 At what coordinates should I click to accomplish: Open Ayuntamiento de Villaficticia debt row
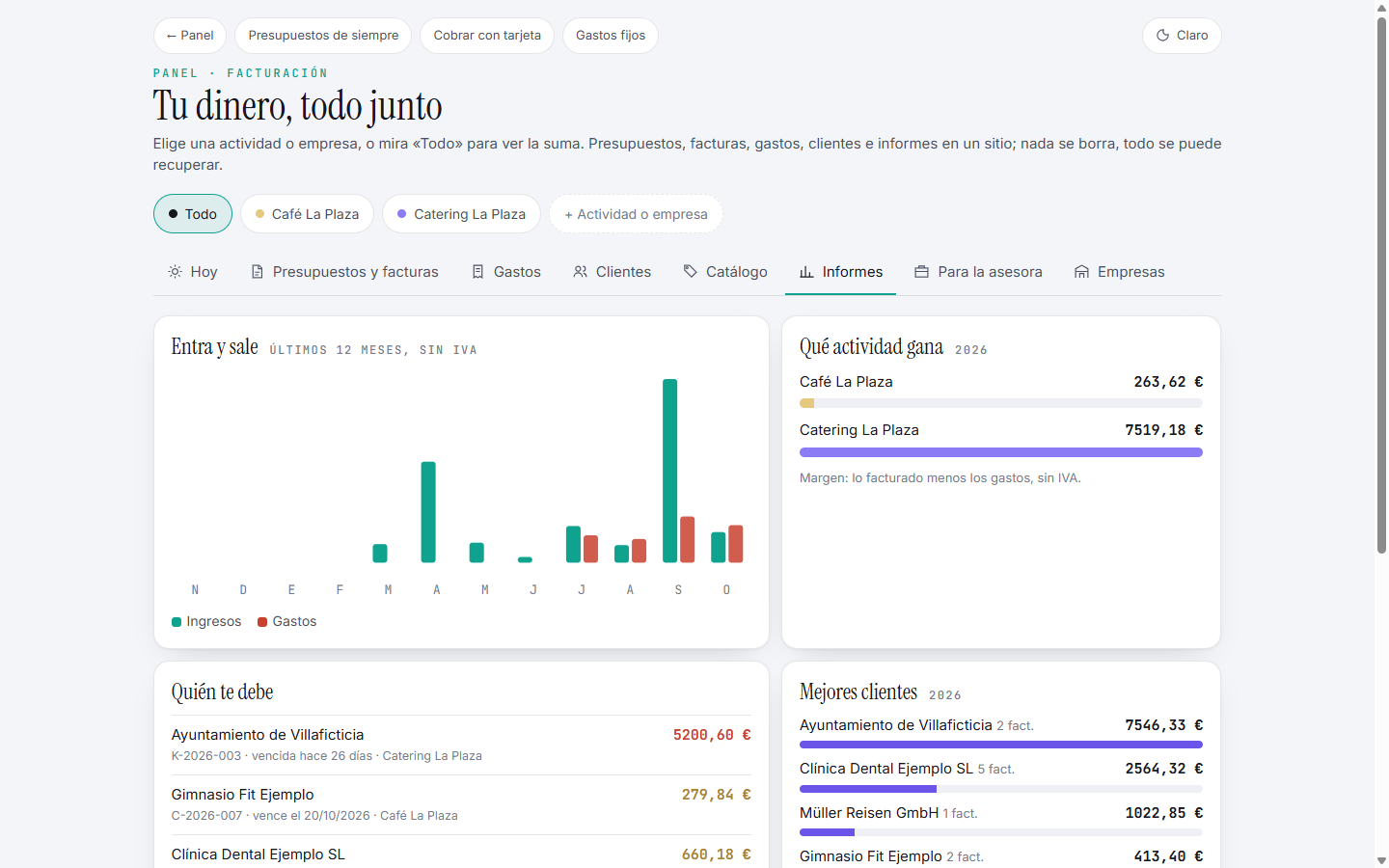click(x=461, y=745)
